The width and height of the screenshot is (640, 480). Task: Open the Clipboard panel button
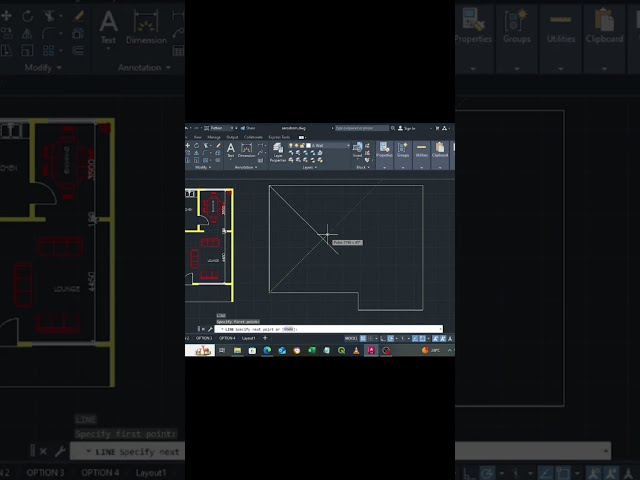(440, 149)
